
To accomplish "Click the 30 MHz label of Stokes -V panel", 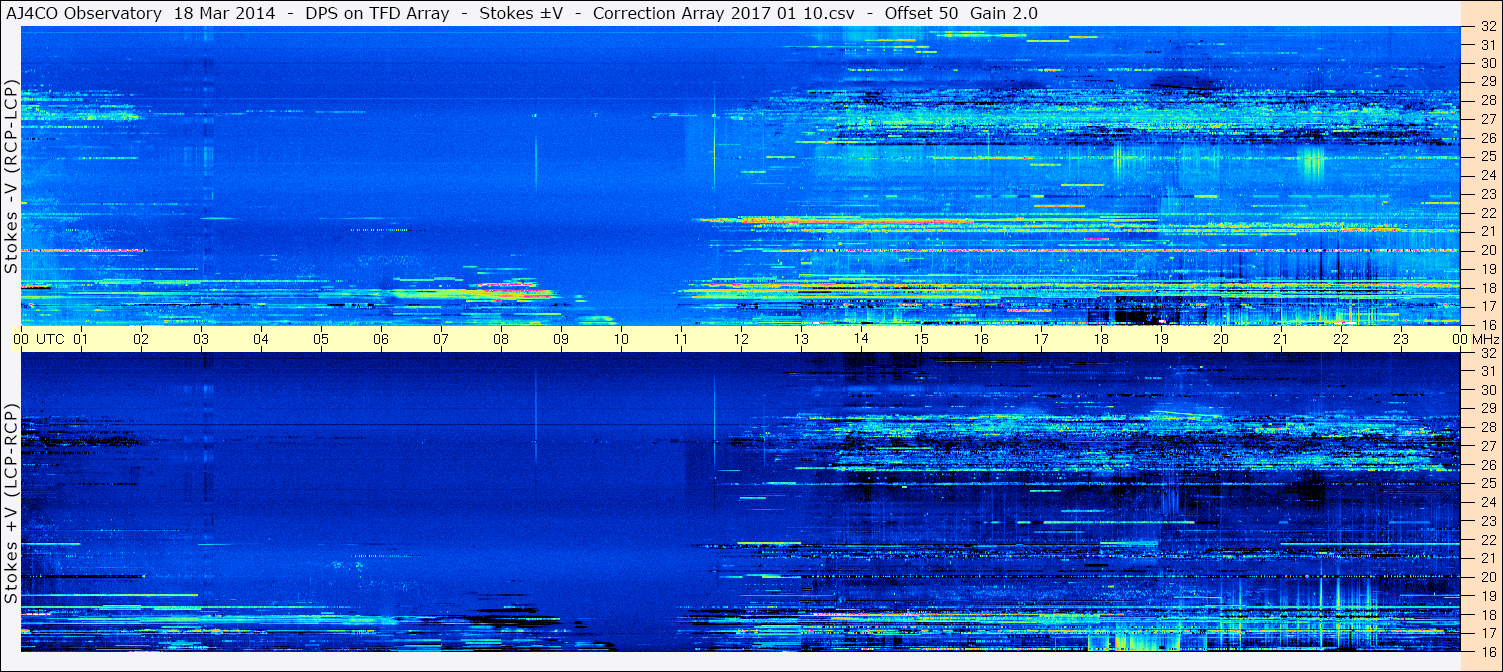I will pos(1488,62).
